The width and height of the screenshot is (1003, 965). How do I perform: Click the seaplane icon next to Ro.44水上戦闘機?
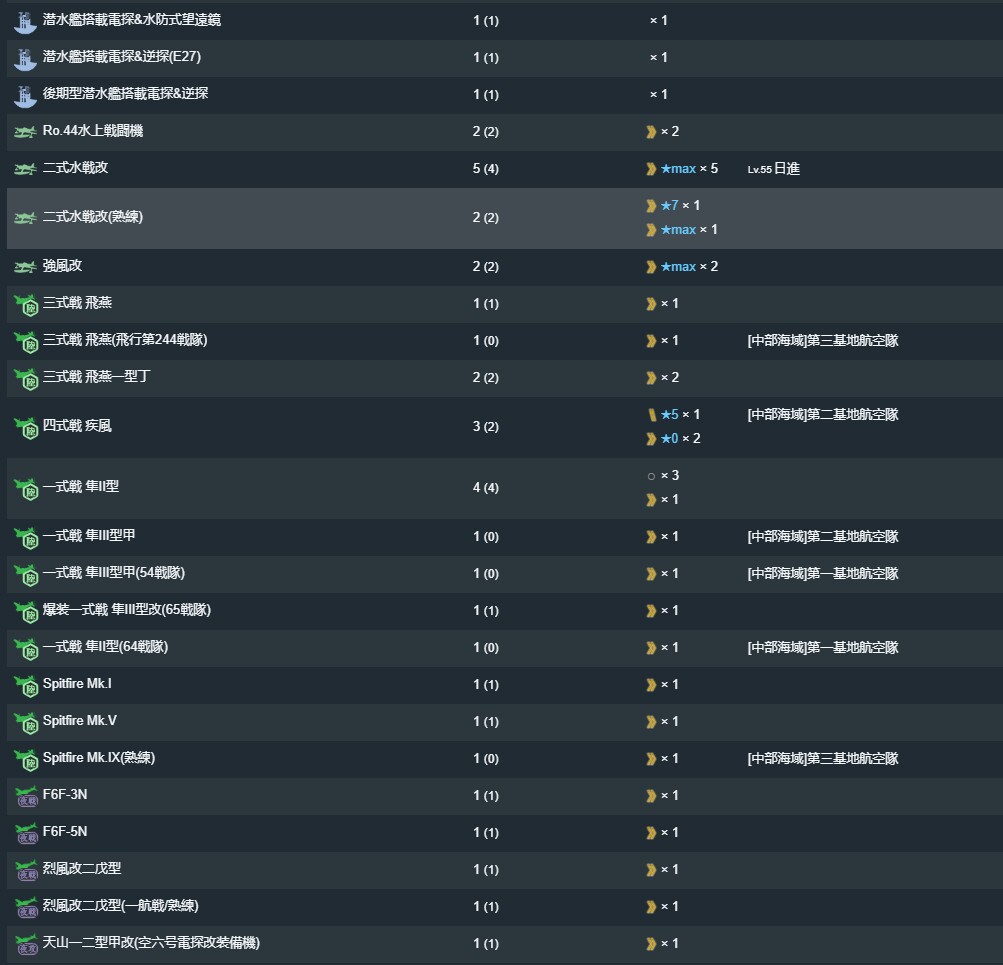pos(25,132)
